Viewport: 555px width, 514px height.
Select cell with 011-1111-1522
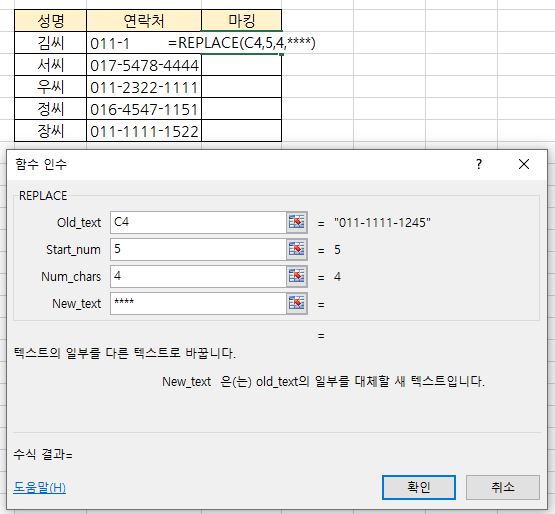pos(144,131)
